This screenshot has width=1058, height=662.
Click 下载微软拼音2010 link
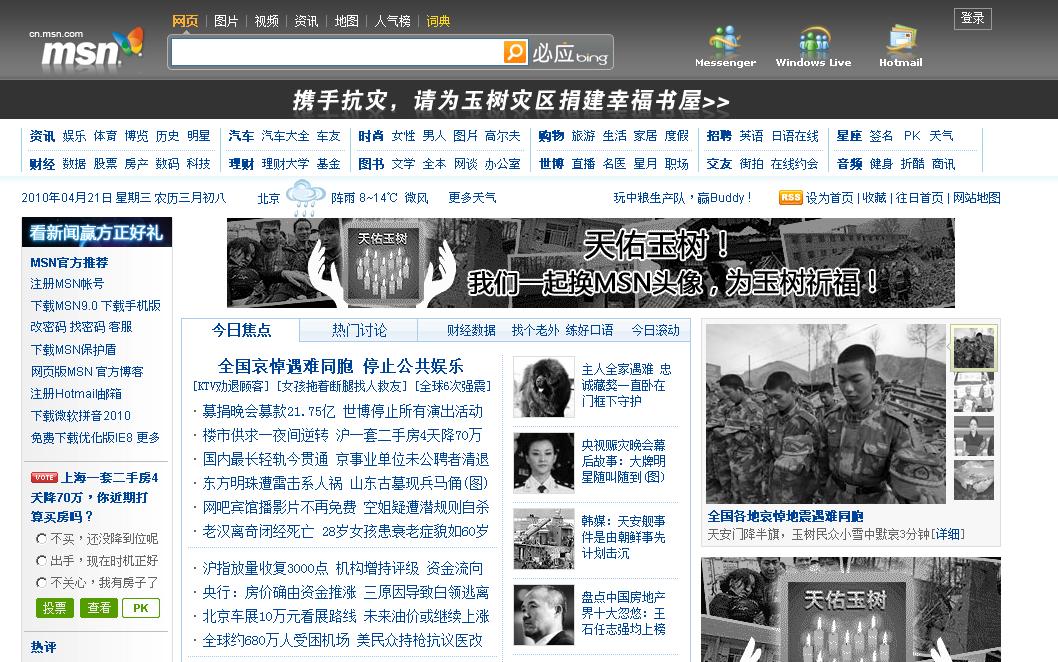(x=80, y=416)
